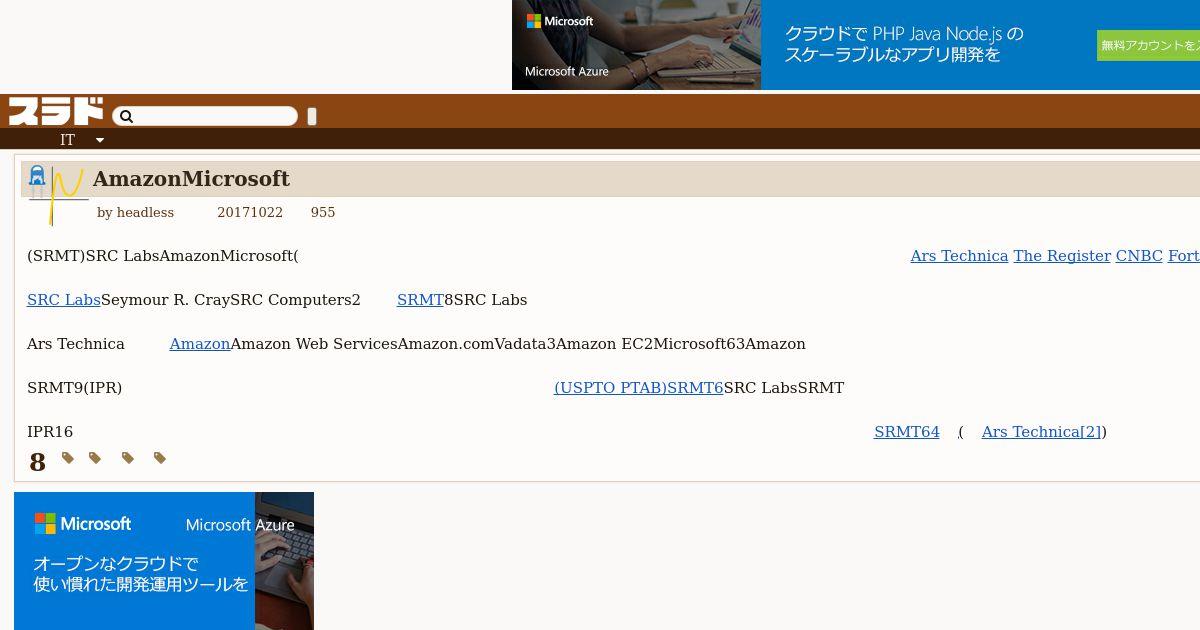Open the CNBC source link

1139,256
